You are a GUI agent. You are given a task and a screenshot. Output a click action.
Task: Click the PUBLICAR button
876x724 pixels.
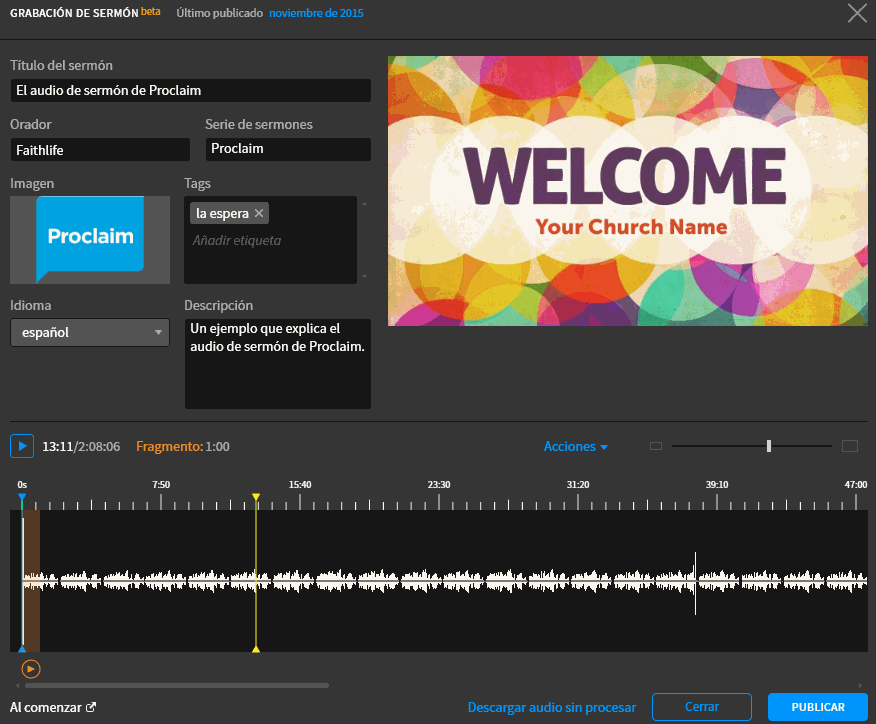click(x=818, y=707)
